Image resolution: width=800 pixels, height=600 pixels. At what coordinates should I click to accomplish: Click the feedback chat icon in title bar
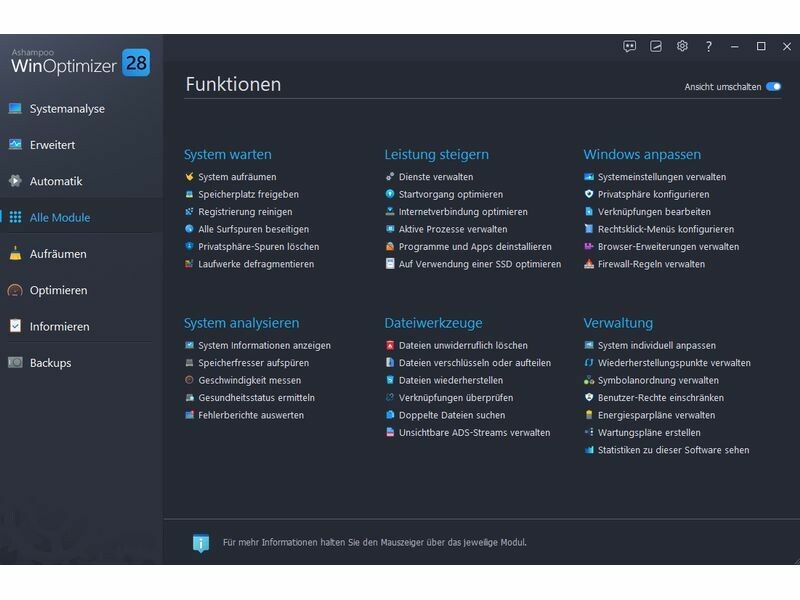pos(630,46)
